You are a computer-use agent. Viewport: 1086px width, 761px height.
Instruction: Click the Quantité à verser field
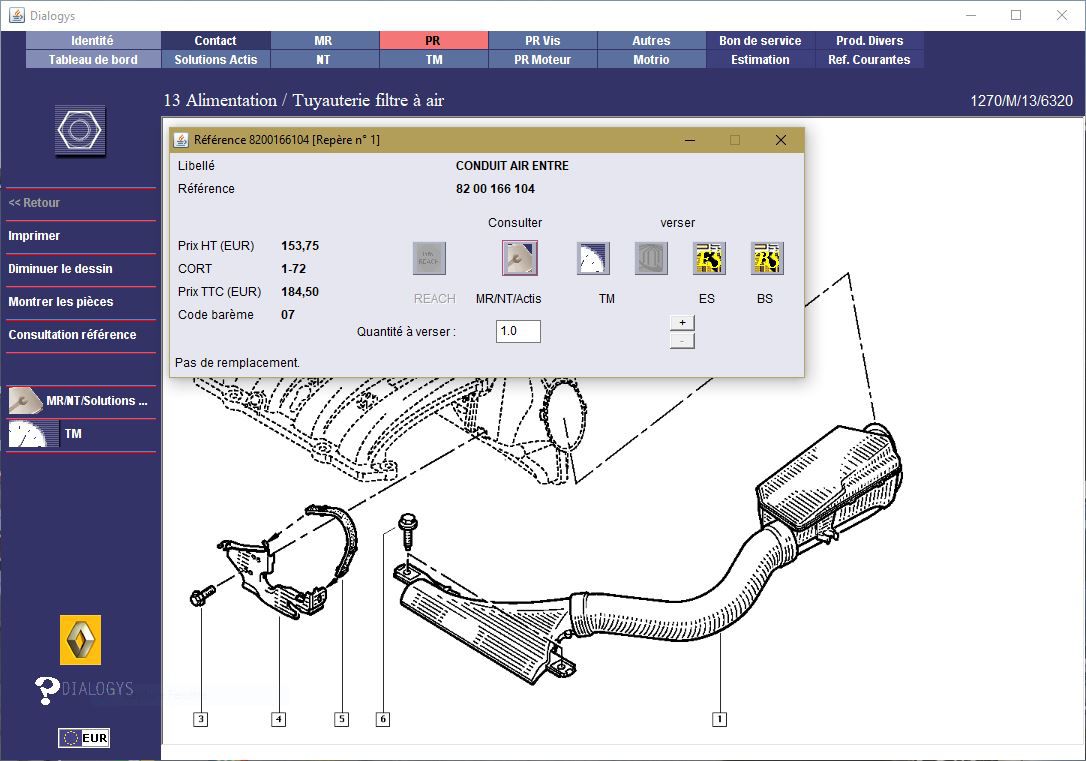coord(518,331)
